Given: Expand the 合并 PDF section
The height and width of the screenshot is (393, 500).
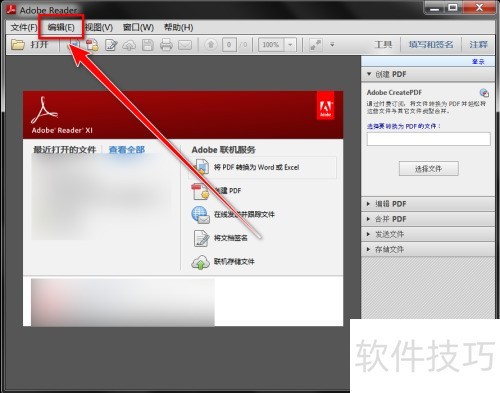Looking at the screenshot, I should pyautogui.click(x=428, y=219).
